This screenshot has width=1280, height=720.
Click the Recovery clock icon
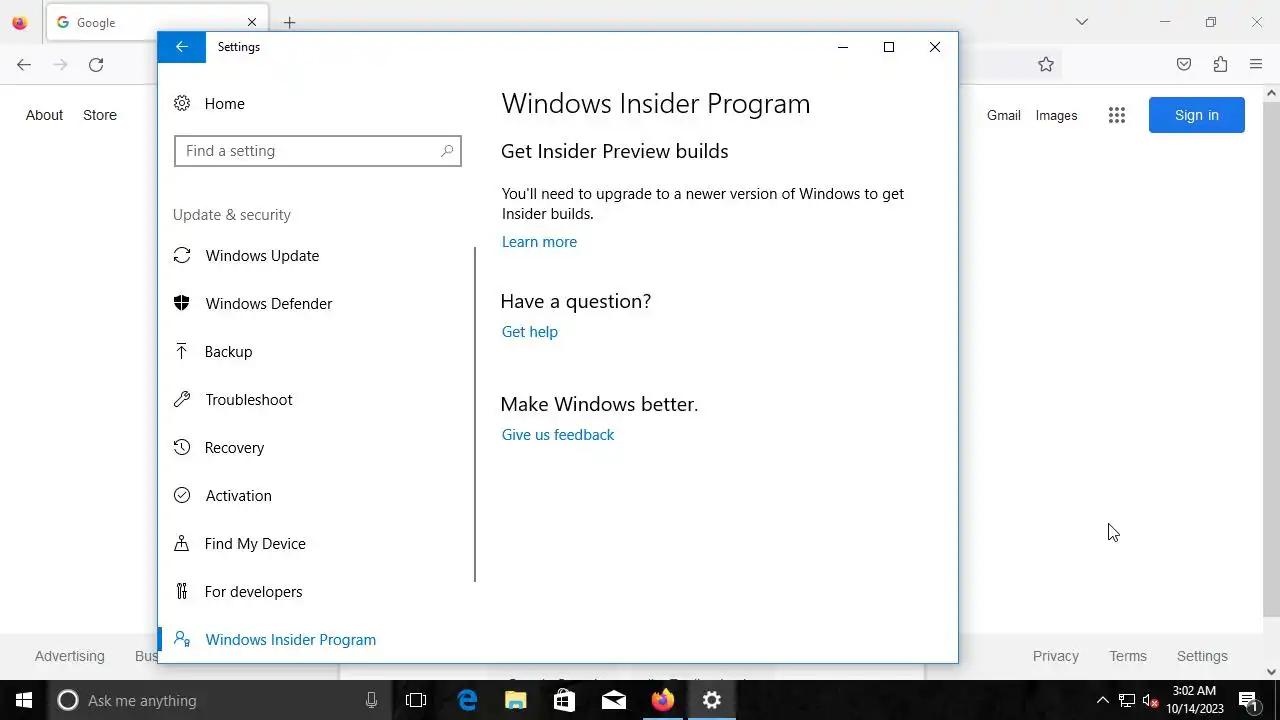point(181,447)
